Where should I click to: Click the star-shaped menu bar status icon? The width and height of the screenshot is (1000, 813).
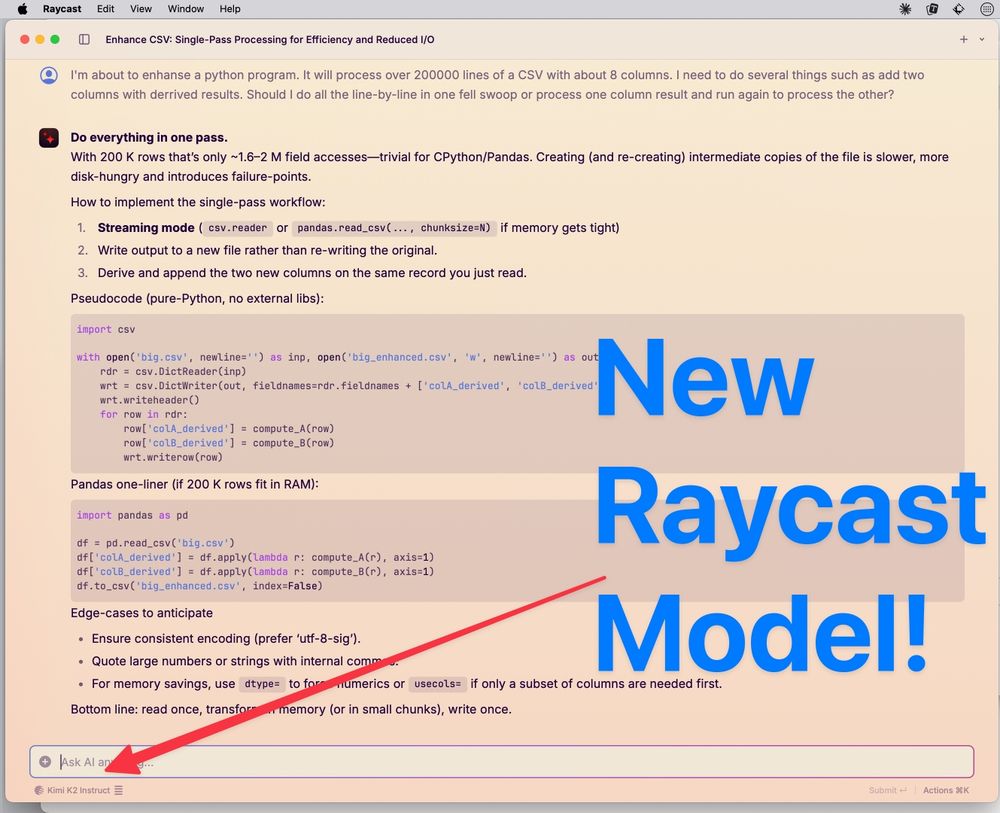(x=905, y=9)
